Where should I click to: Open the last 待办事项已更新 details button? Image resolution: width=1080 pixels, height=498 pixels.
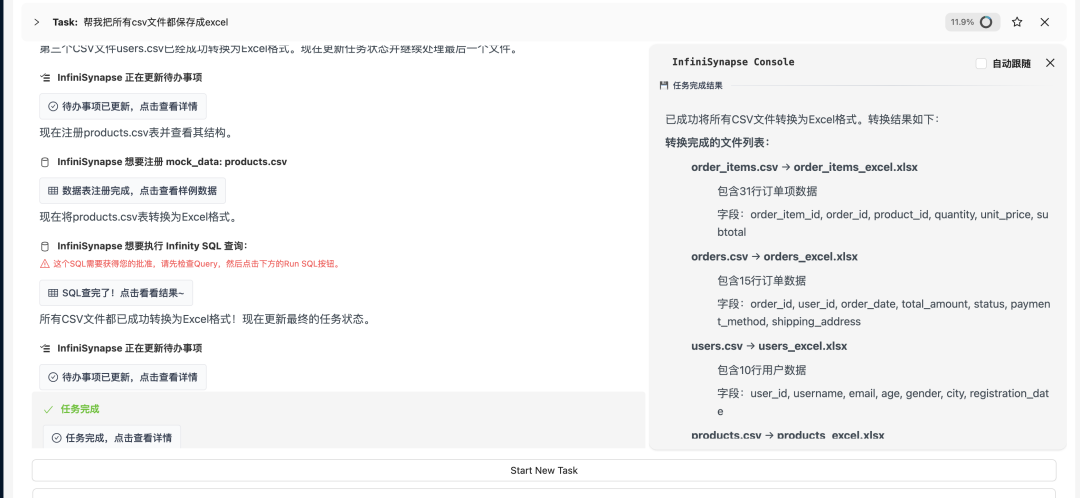coord(123,377)
